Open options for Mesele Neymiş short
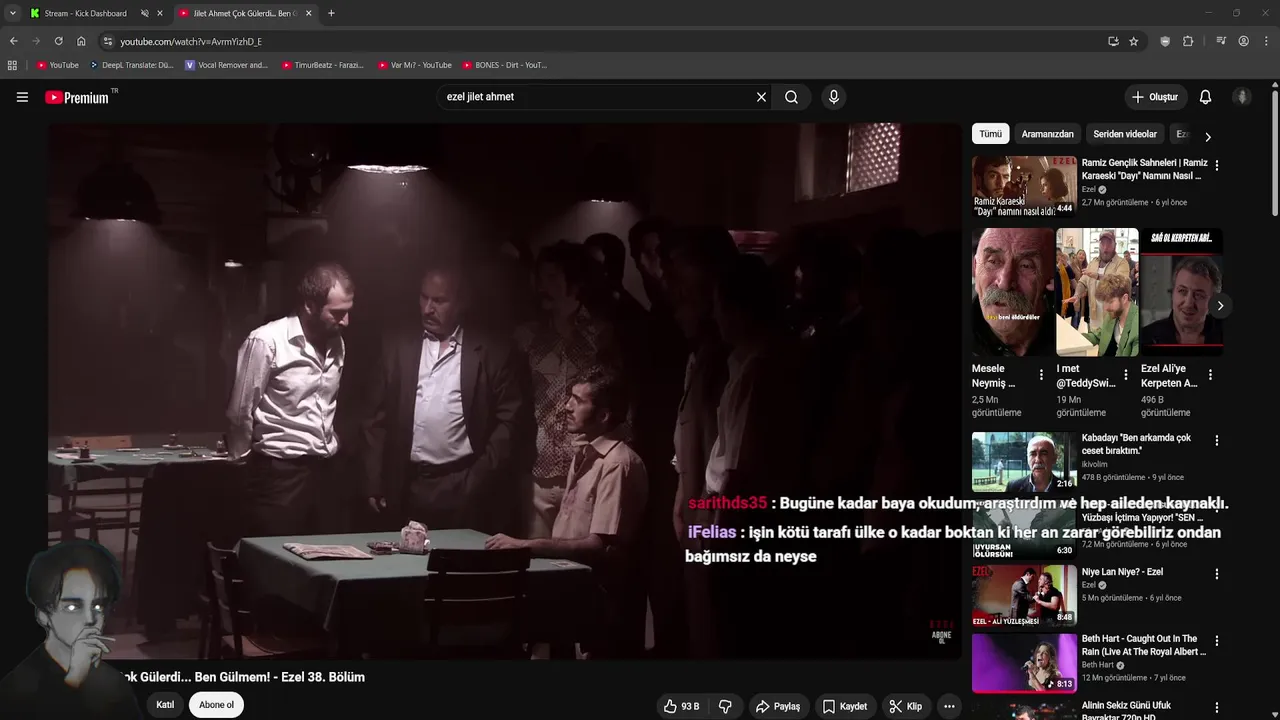Viewport: 1280px width, 720px height. pyautogui.click(x=1041, y=375)
